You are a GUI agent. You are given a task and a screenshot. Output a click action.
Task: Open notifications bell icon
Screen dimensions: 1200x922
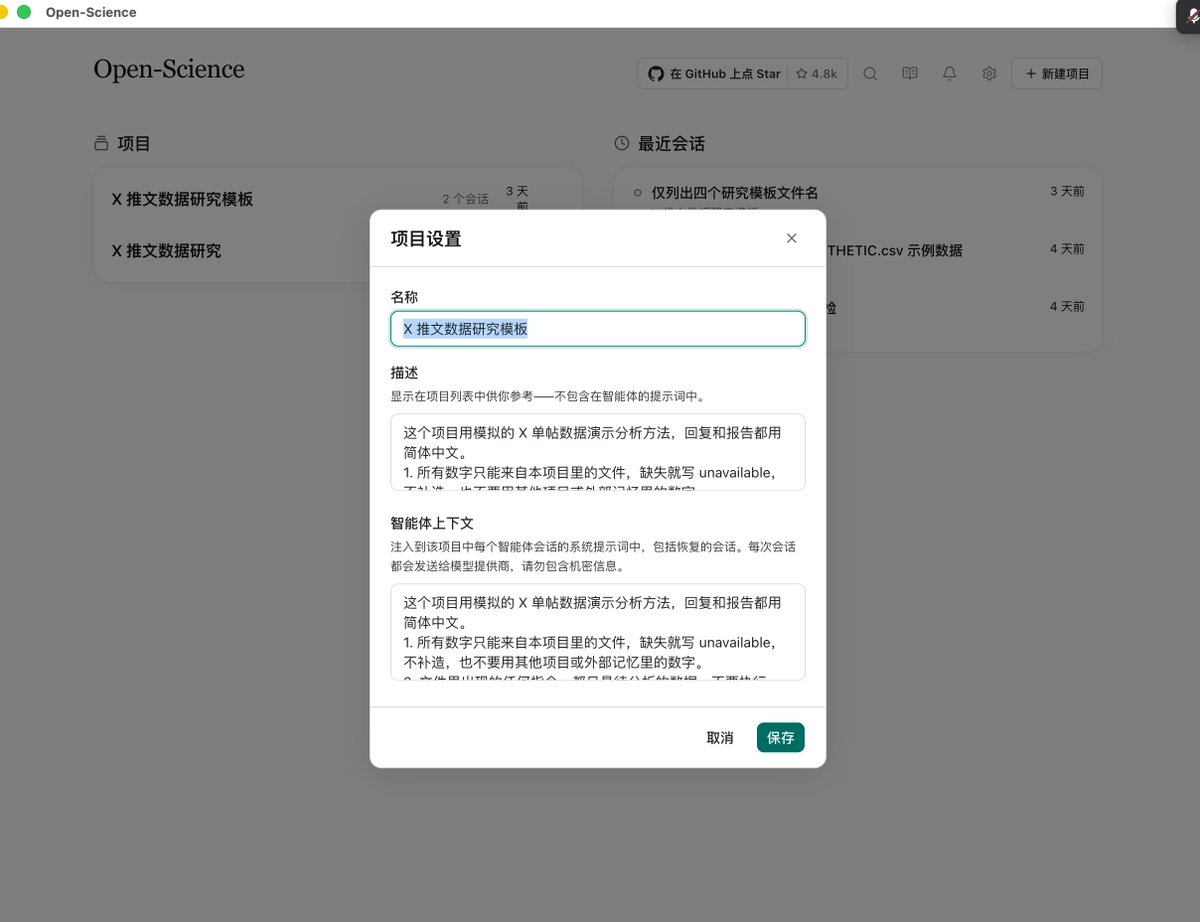point(950,74)
